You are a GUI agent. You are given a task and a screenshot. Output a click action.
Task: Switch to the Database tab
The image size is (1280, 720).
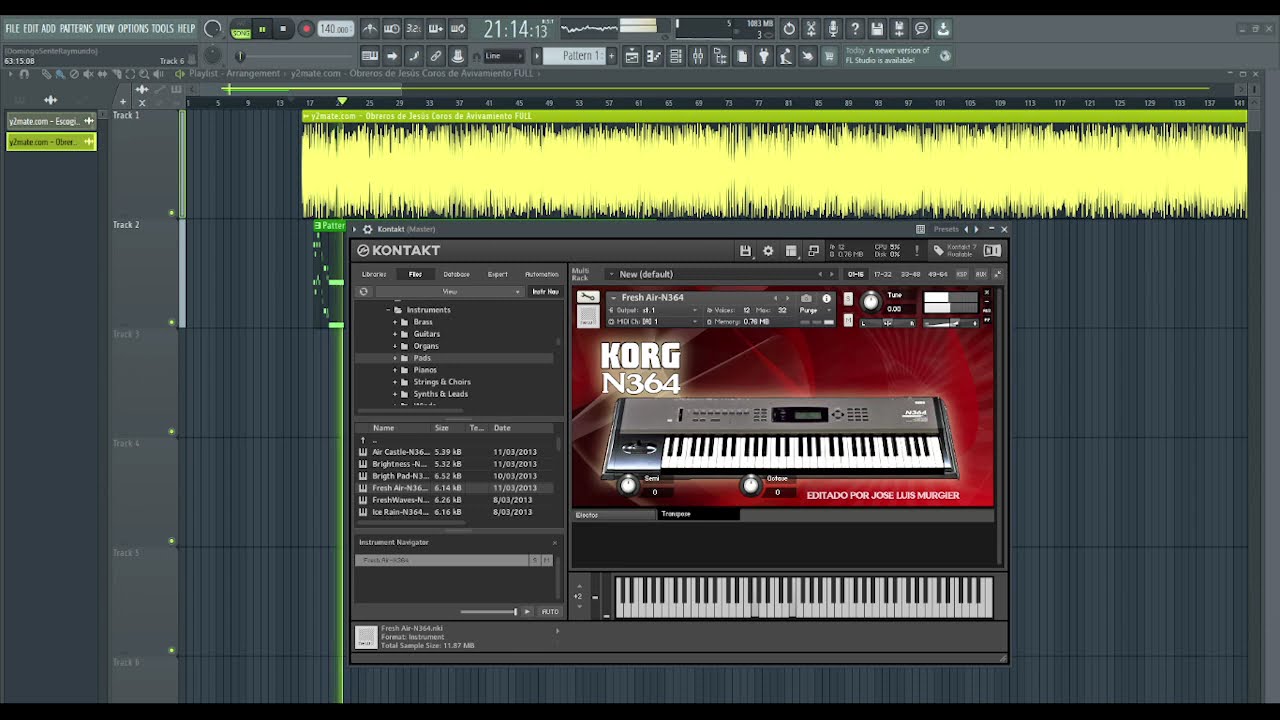click(456, 274)
